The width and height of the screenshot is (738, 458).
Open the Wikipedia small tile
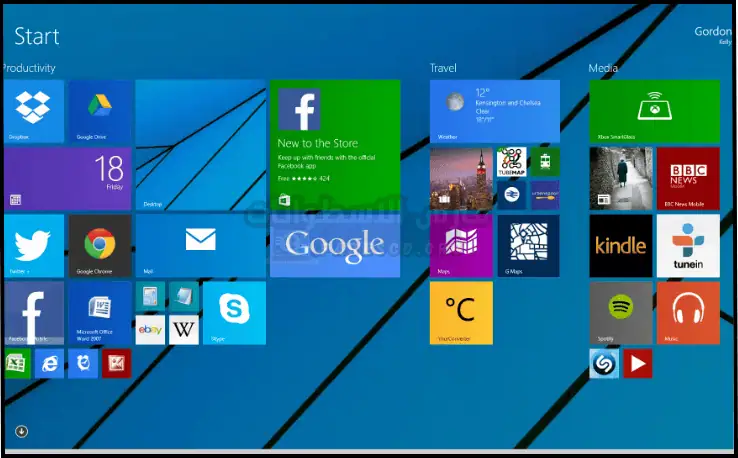click(x=183, y=329)
